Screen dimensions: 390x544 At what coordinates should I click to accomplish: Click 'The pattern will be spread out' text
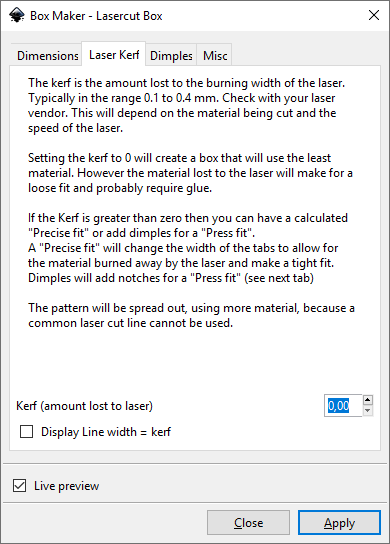click(191, 315)
